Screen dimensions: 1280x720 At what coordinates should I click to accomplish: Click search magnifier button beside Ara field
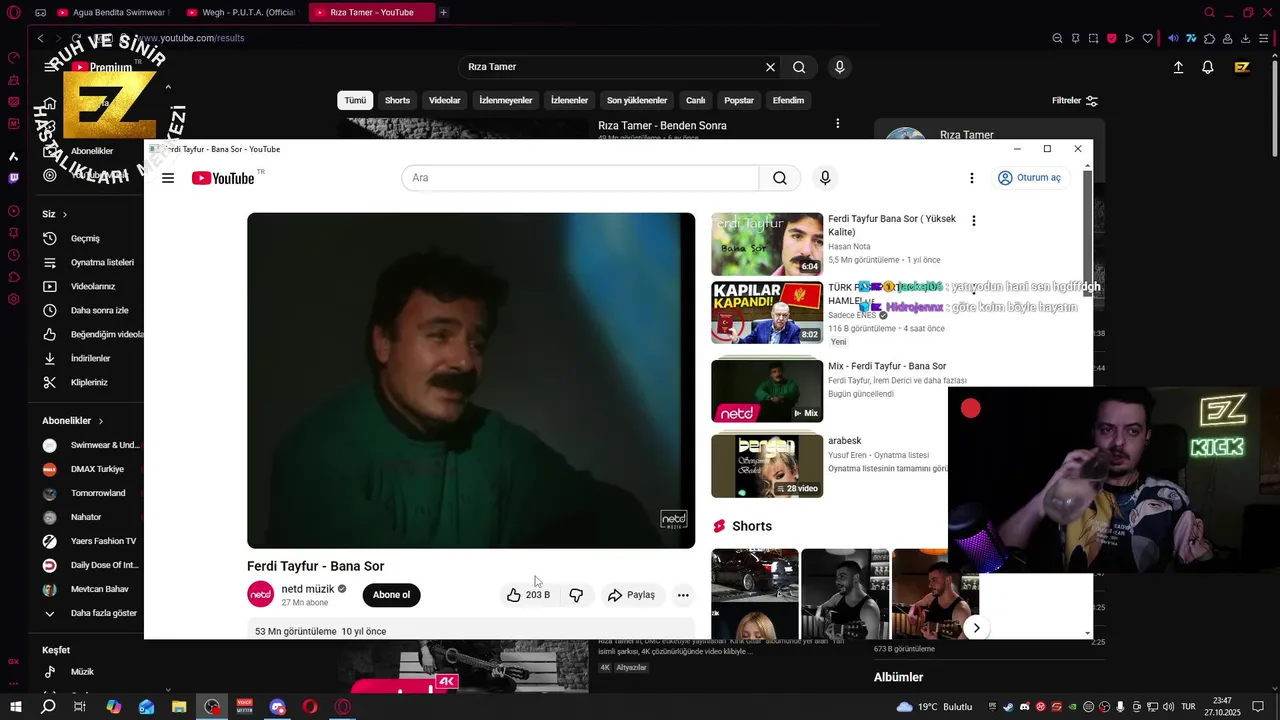pyautogui.click(x=780, y=178)
